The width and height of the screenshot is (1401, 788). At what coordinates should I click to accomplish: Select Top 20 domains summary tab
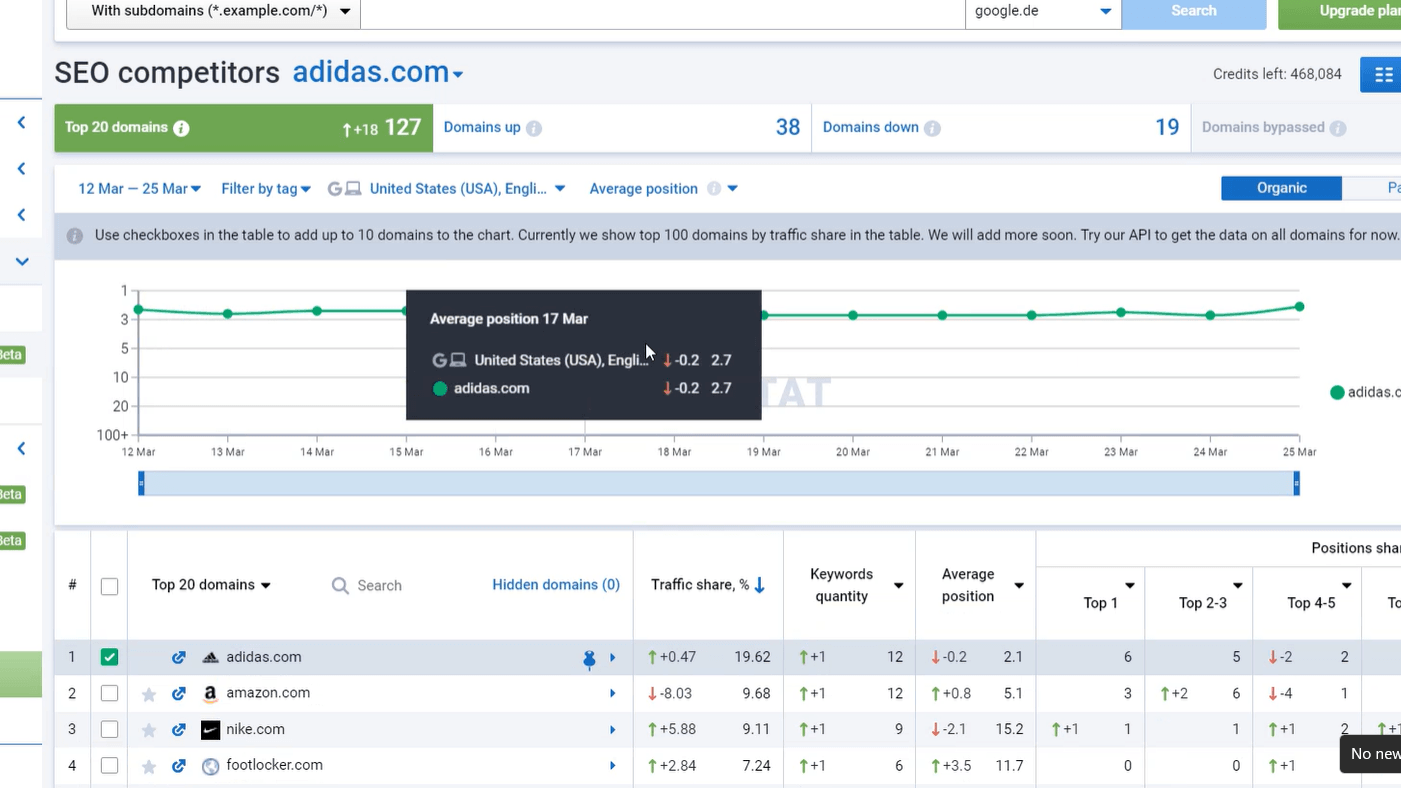point(244,128)
